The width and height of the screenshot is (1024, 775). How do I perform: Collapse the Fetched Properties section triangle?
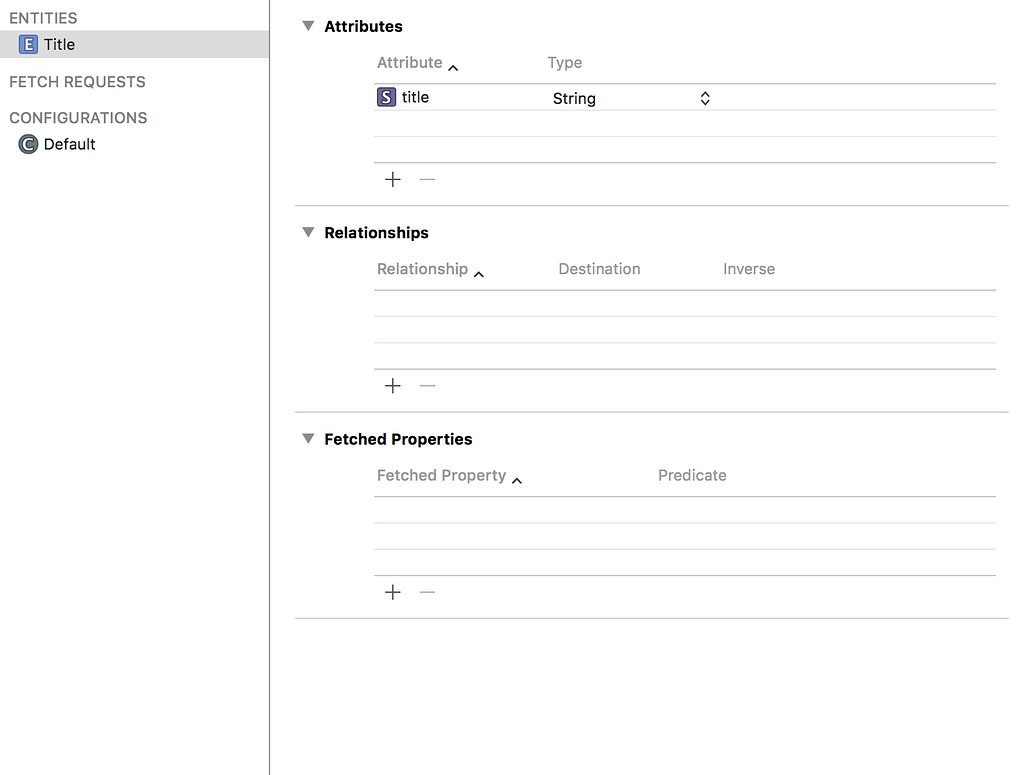[x=308, y=439]
